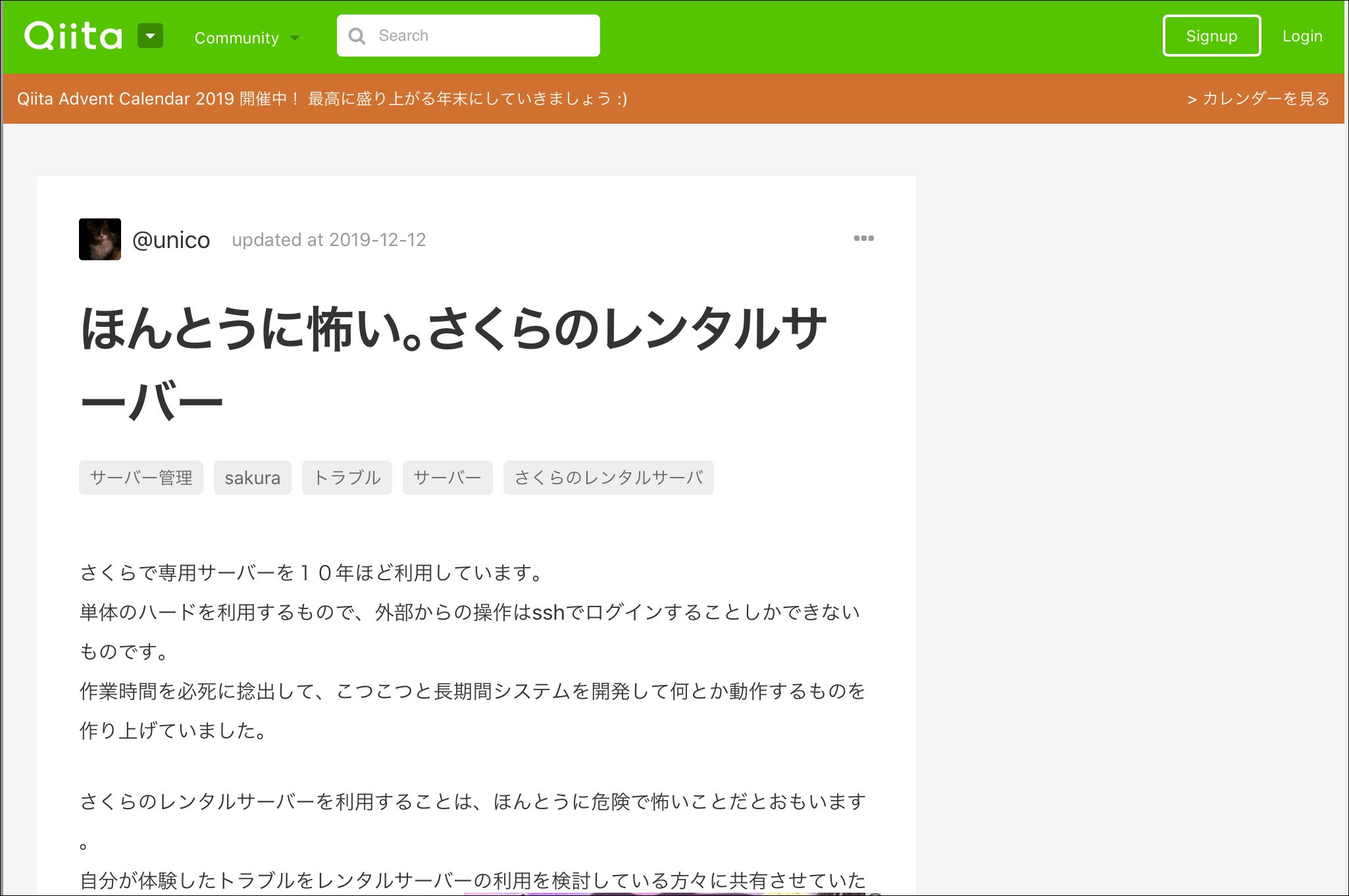Open the three-dot article options menu
The image size is (1349, 896).
(863, 238)
